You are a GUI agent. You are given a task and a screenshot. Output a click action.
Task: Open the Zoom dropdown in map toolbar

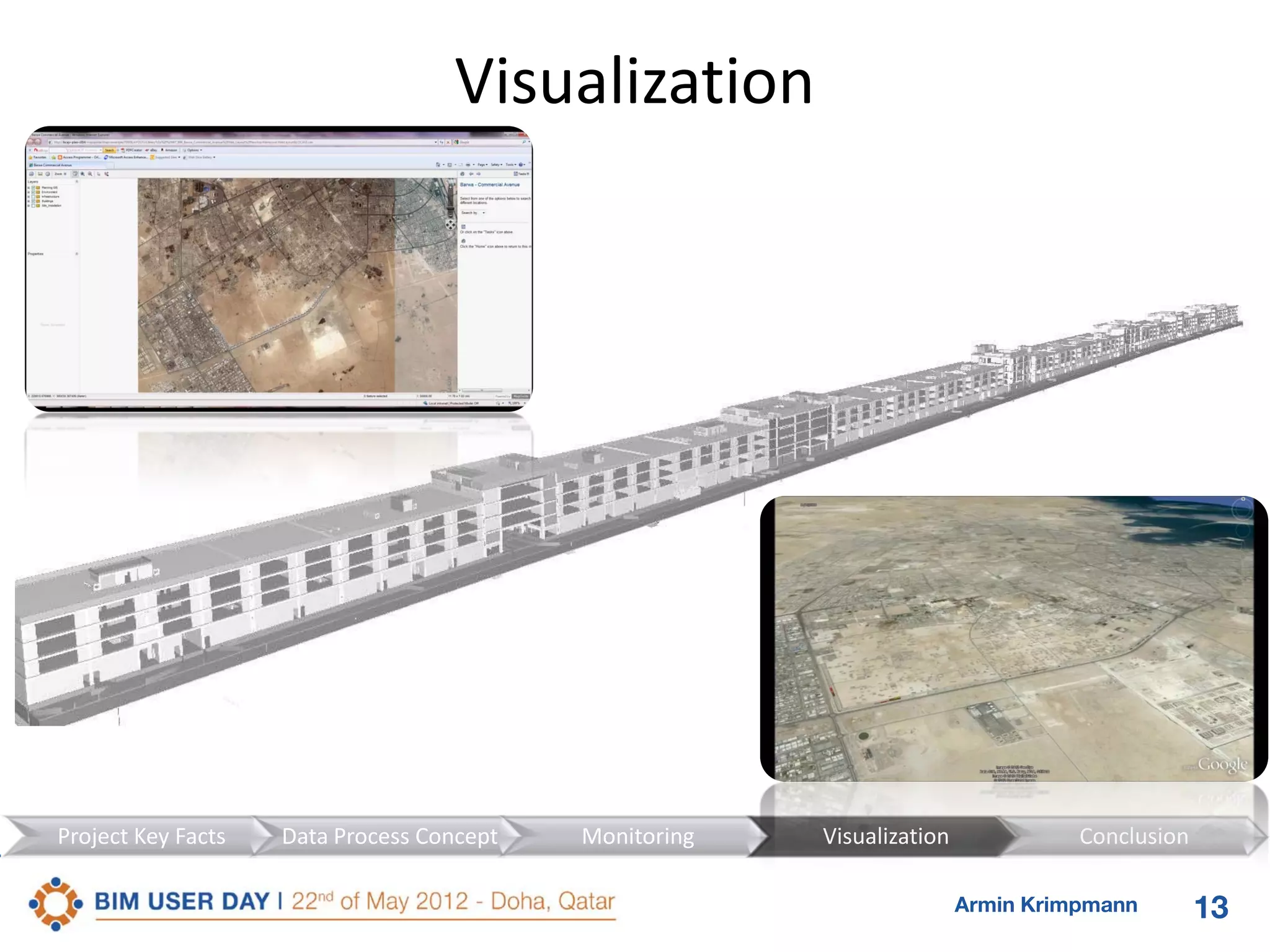60,174
